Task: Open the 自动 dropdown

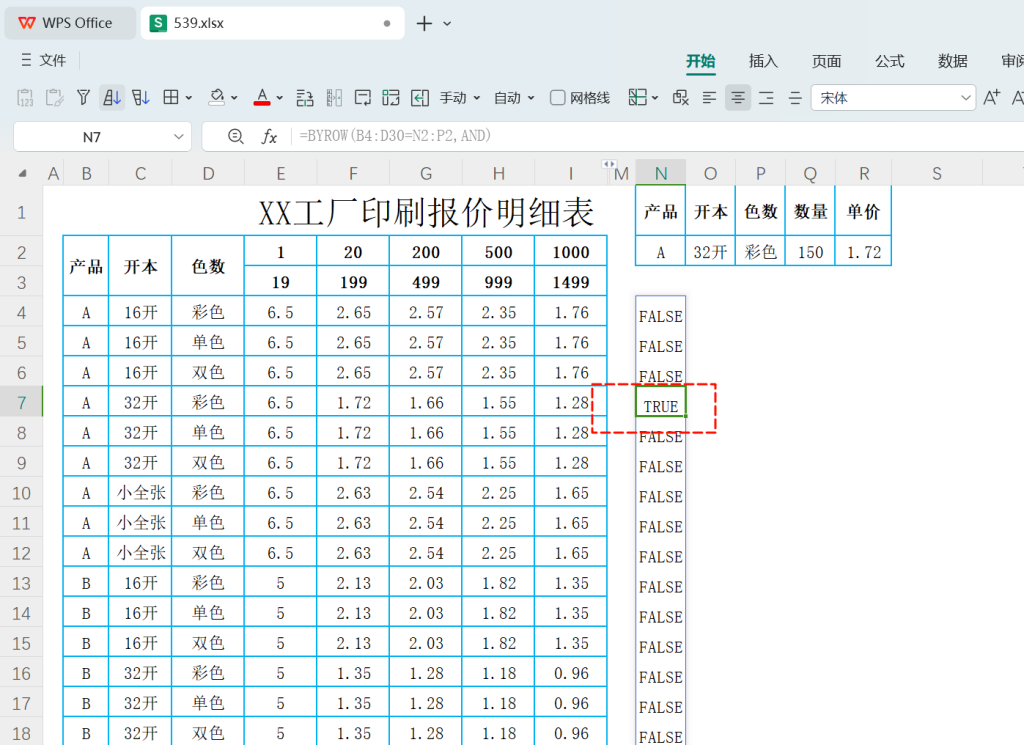Action: coord(514,98)
